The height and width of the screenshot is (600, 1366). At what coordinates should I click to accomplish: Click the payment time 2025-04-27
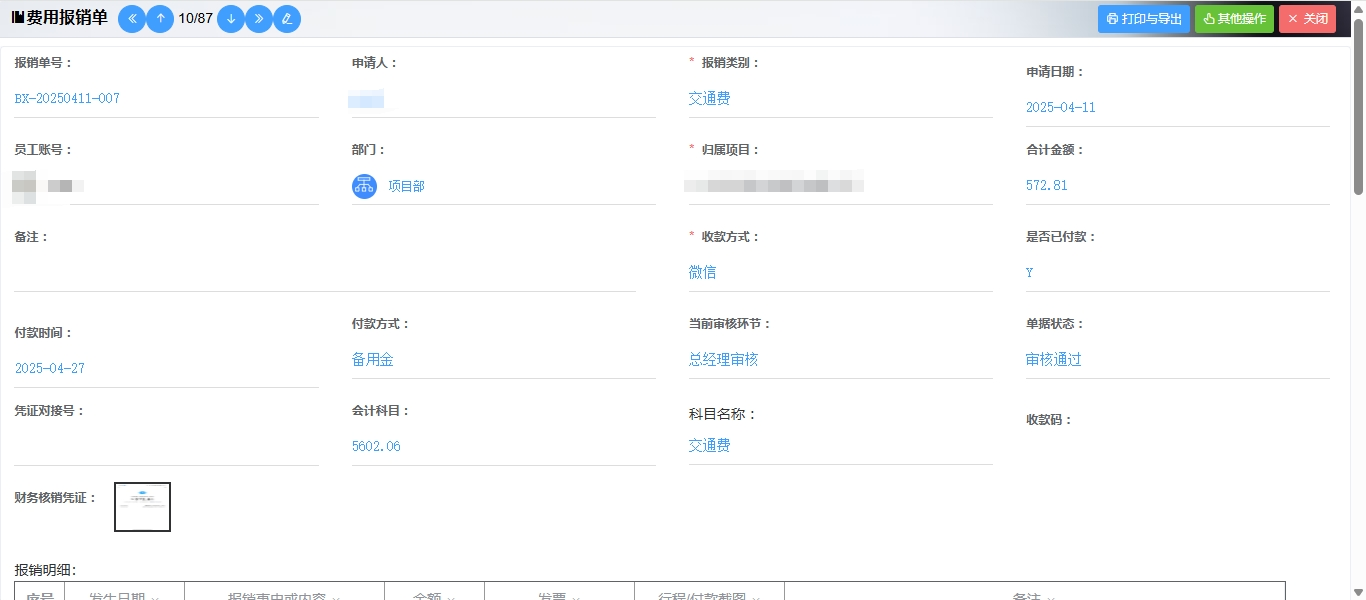point(49,369)
